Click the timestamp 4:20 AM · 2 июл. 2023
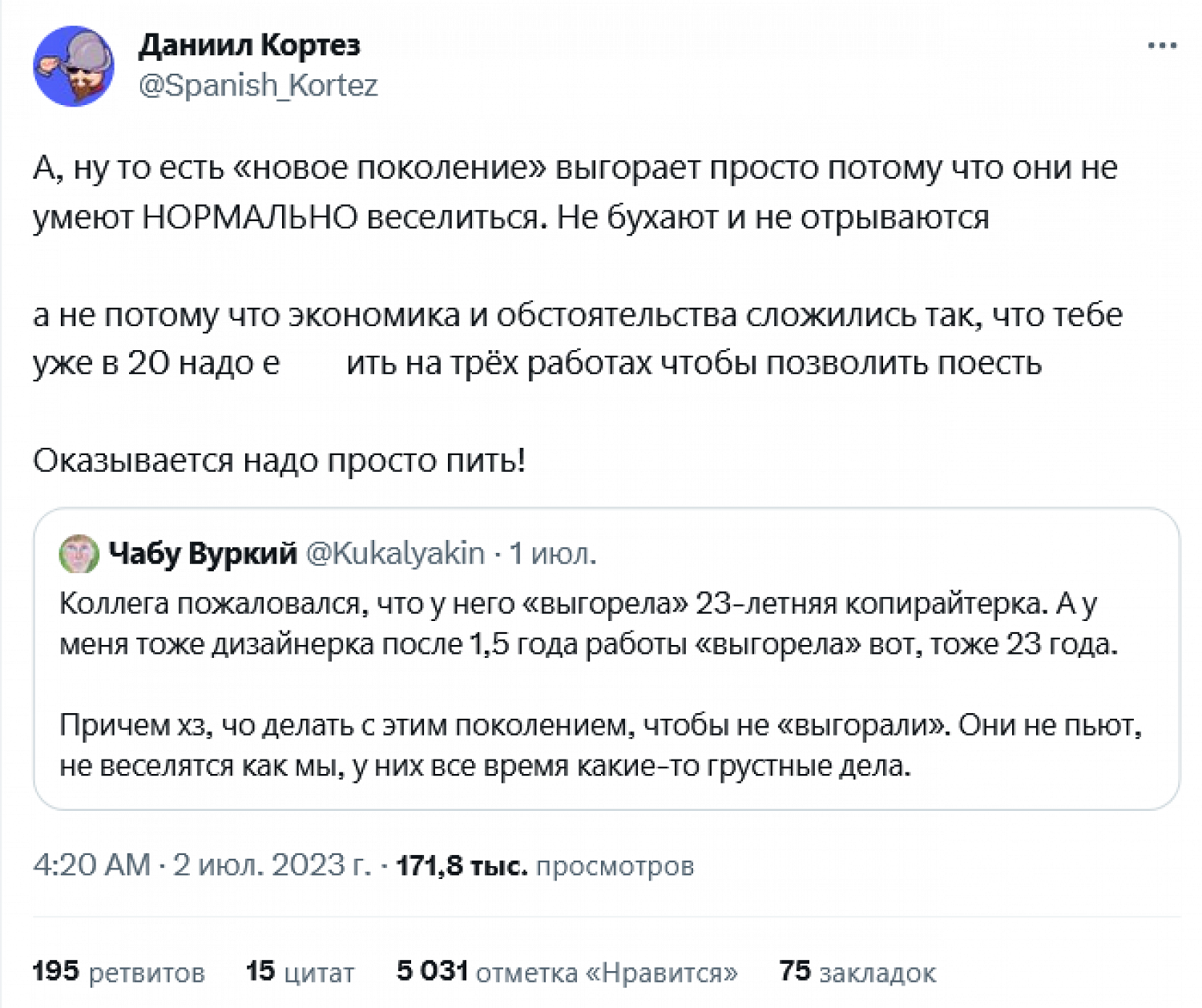 pos(202,865)
